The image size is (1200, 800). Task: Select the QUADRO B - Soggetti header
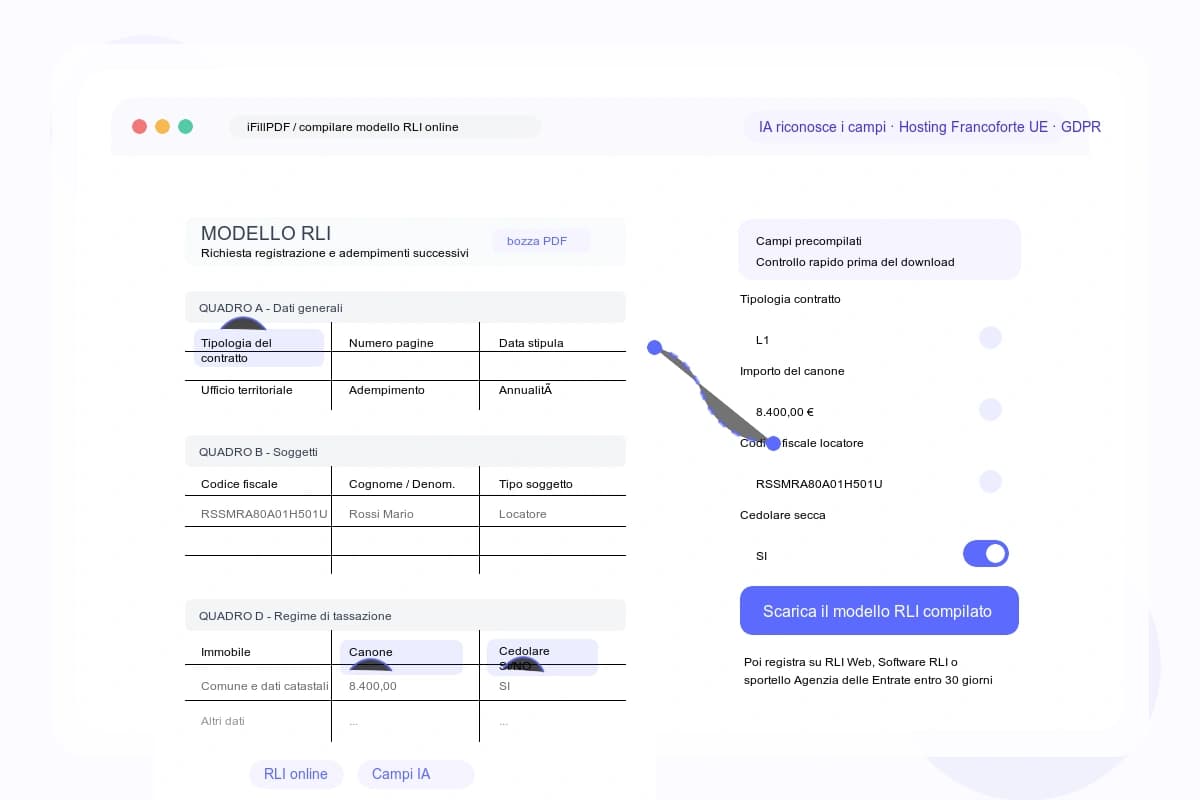405,451
